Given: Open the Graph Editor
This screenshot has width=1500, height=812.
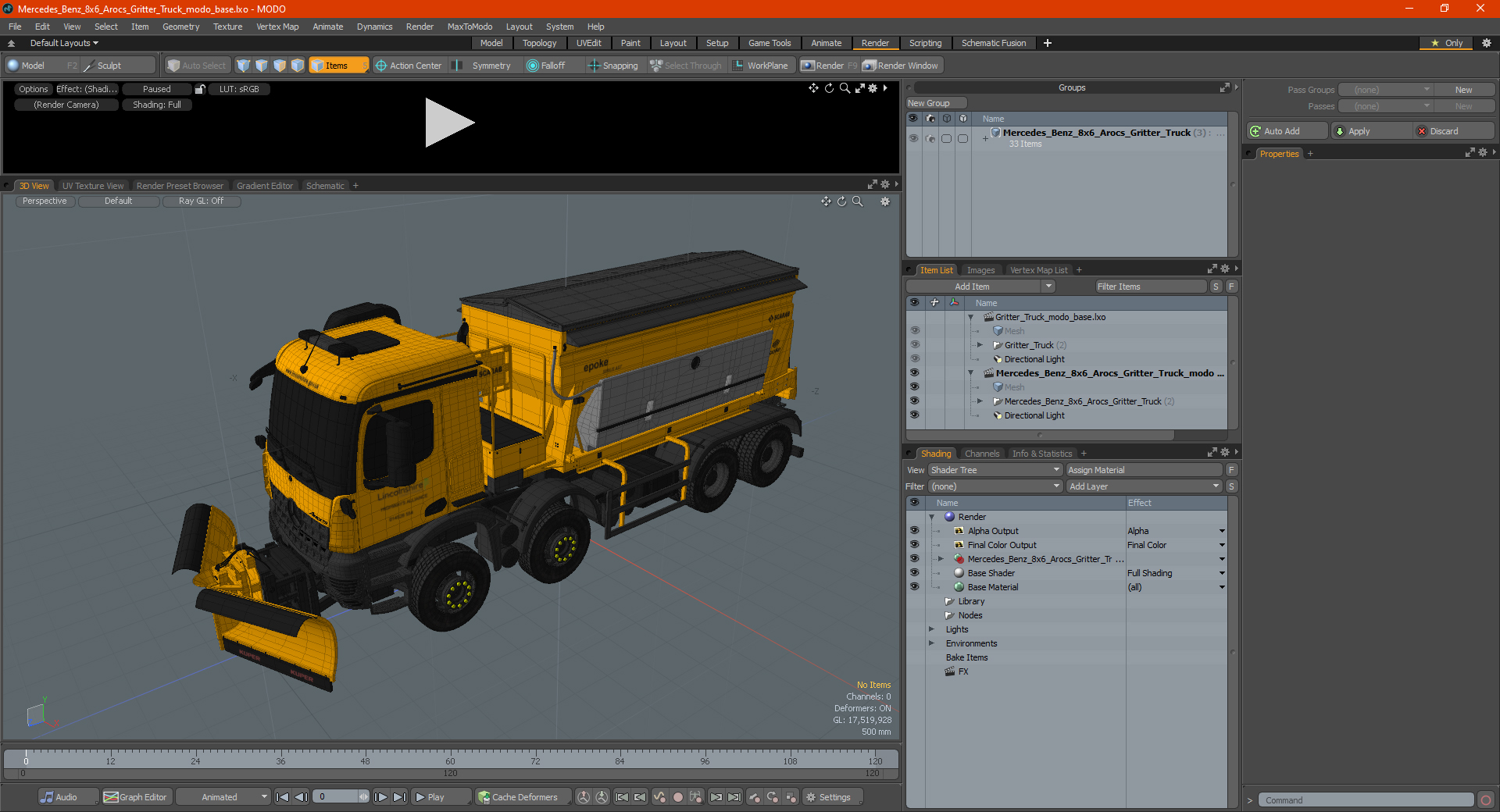Looking at the screenshot, I should (136, 797).
